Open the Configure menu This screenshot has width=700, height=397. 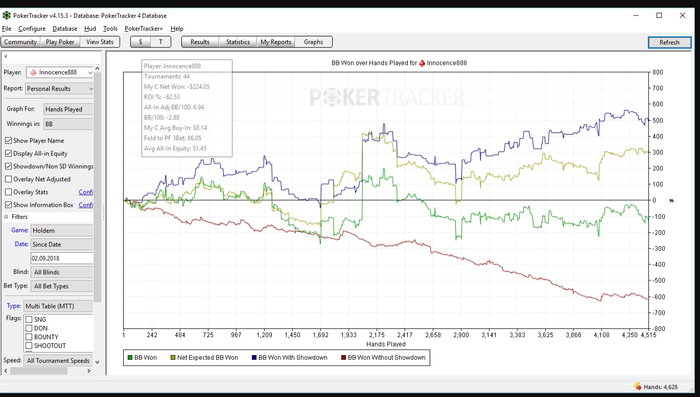pos(32,29)
